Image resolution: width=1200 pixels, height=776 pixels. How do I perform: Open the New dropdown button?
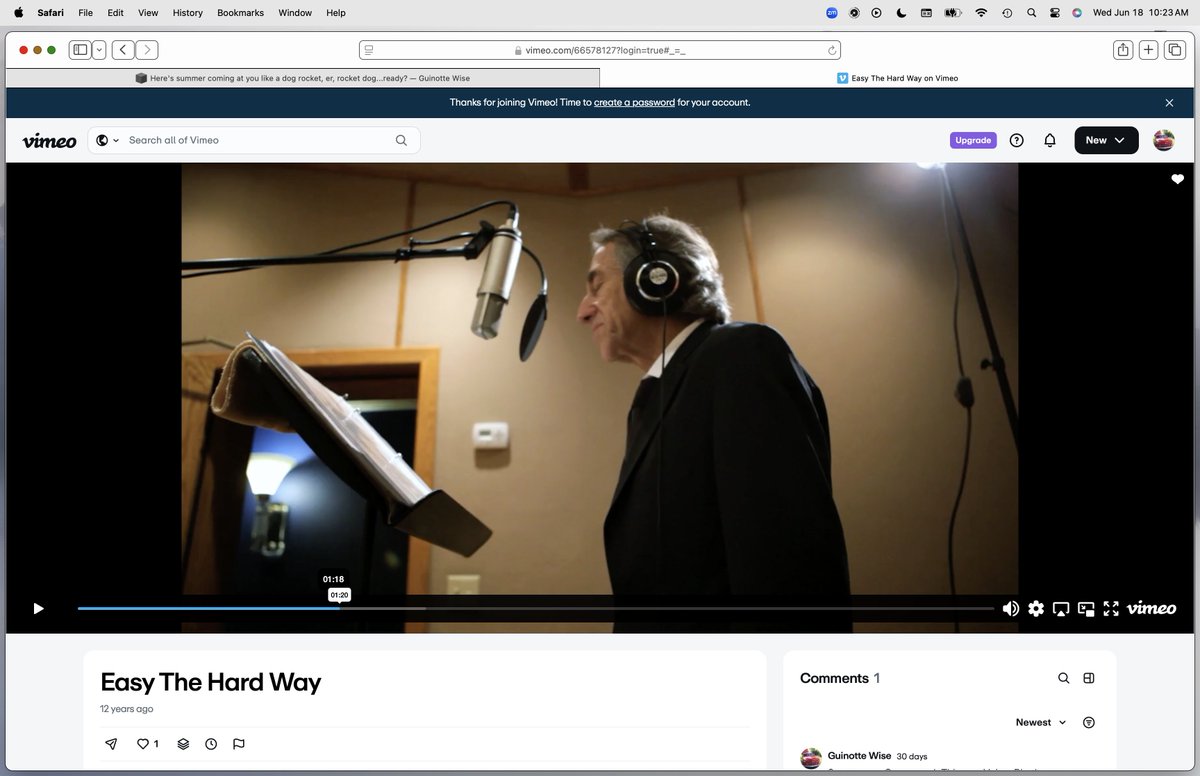[1106, 140]
